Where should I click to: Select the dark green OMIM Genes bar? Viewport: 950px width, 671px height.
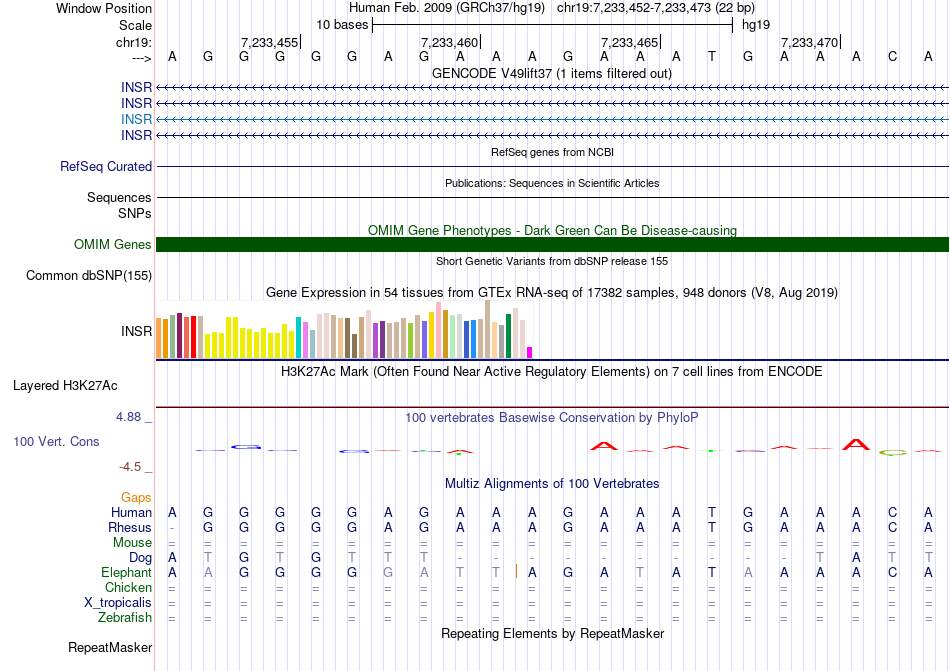[552, 245]
